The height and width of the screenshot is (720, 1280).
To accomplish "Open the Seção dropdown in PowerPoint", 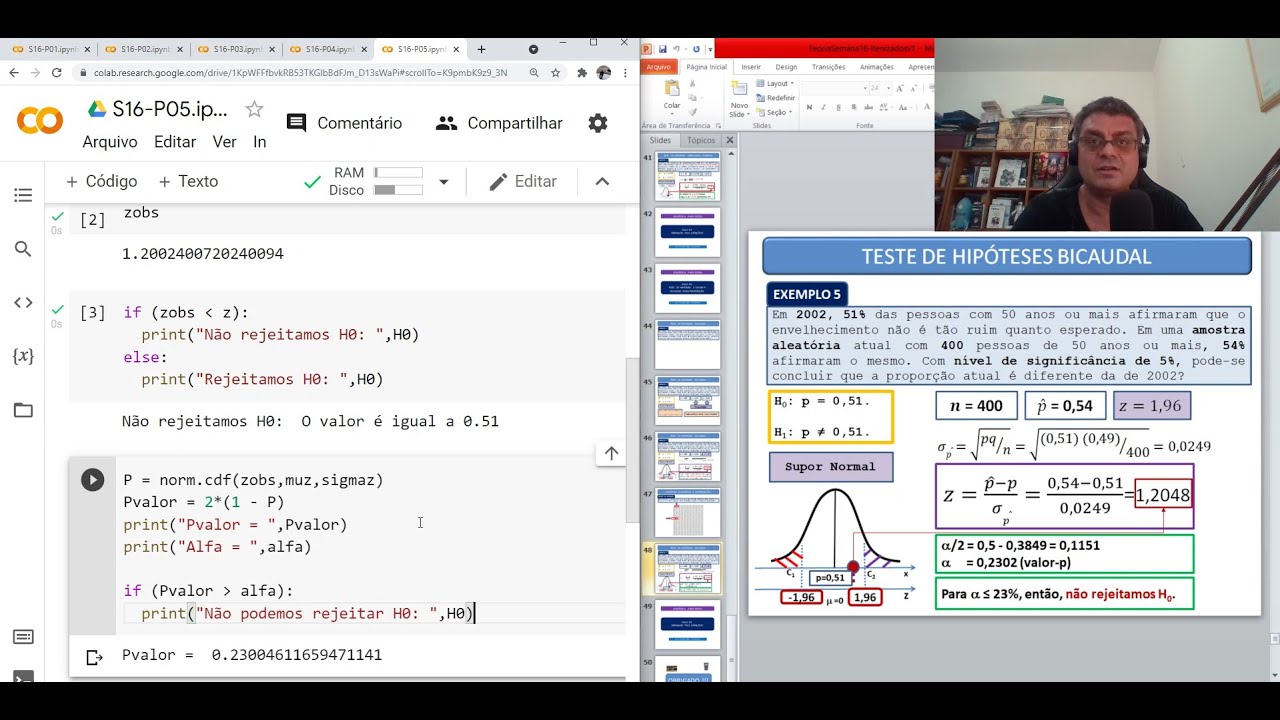I will point(775,112).
